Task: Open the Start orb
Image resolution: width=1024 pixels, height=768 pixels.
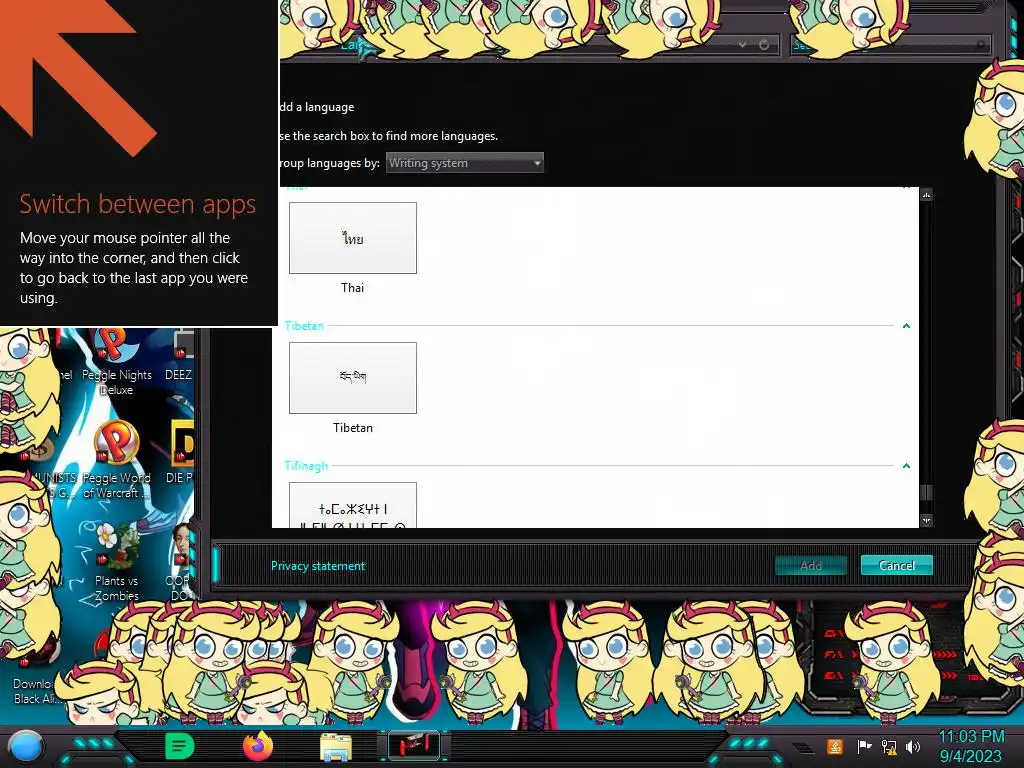Action: pos(25,746)
